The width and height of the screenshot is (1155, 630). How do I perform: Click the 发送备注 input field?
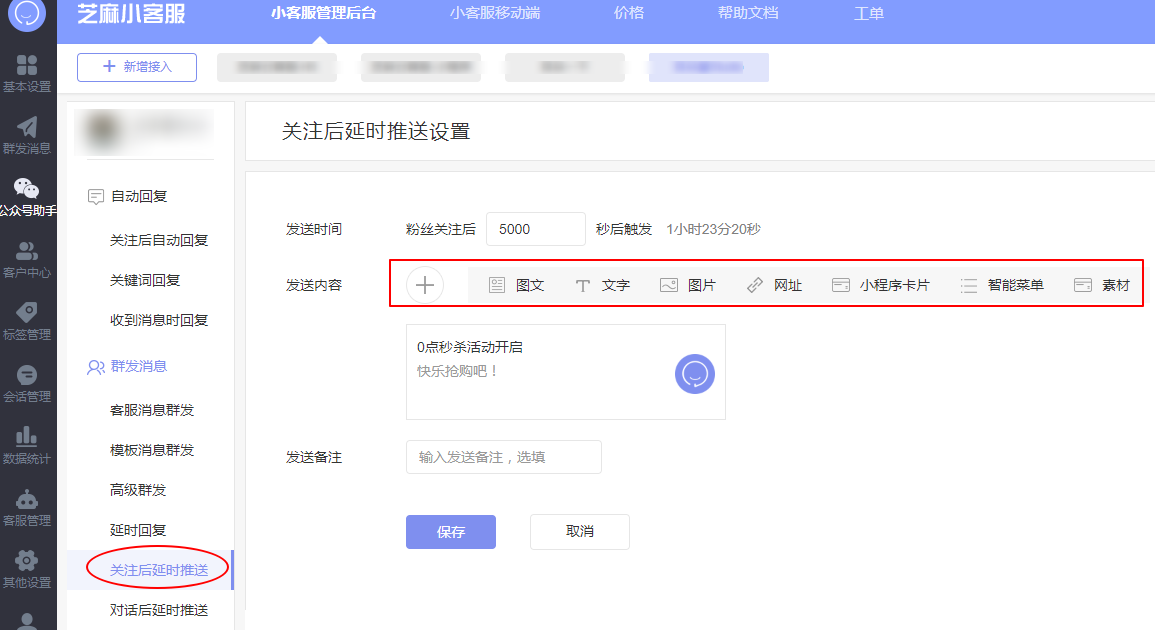point(504,458)
